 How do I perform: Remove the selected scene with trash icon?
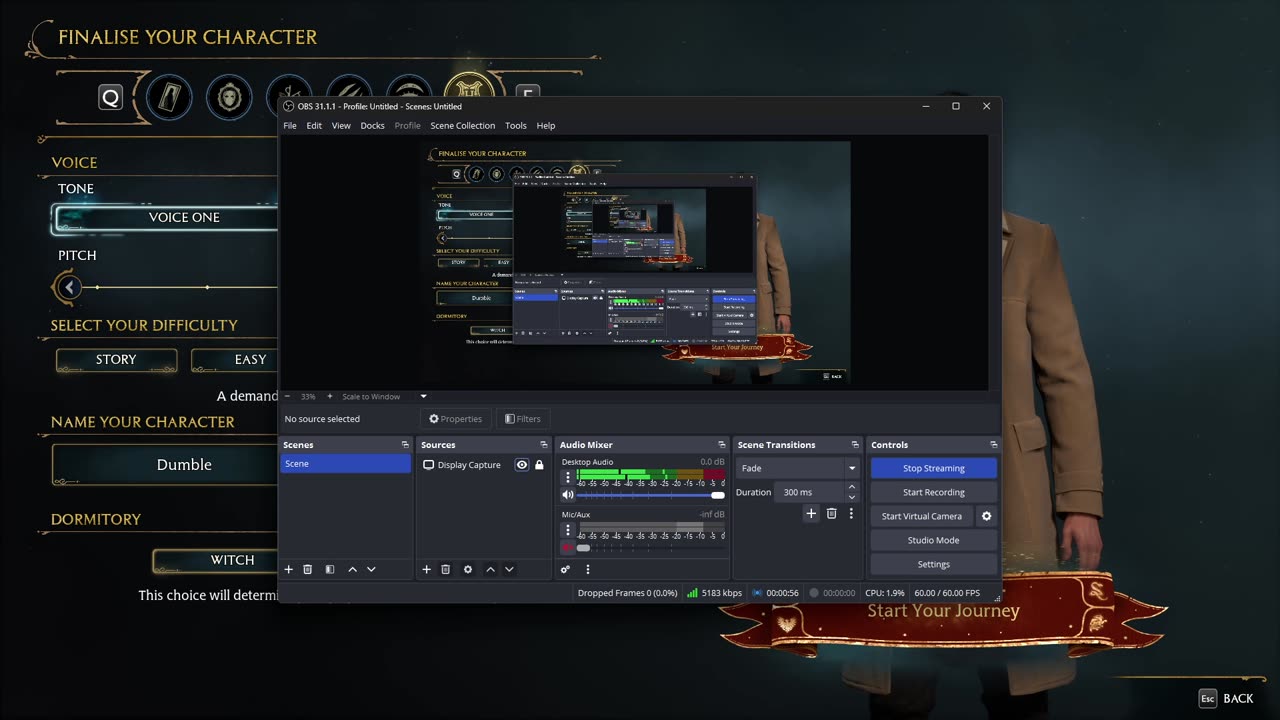click(x=308, y=569)
